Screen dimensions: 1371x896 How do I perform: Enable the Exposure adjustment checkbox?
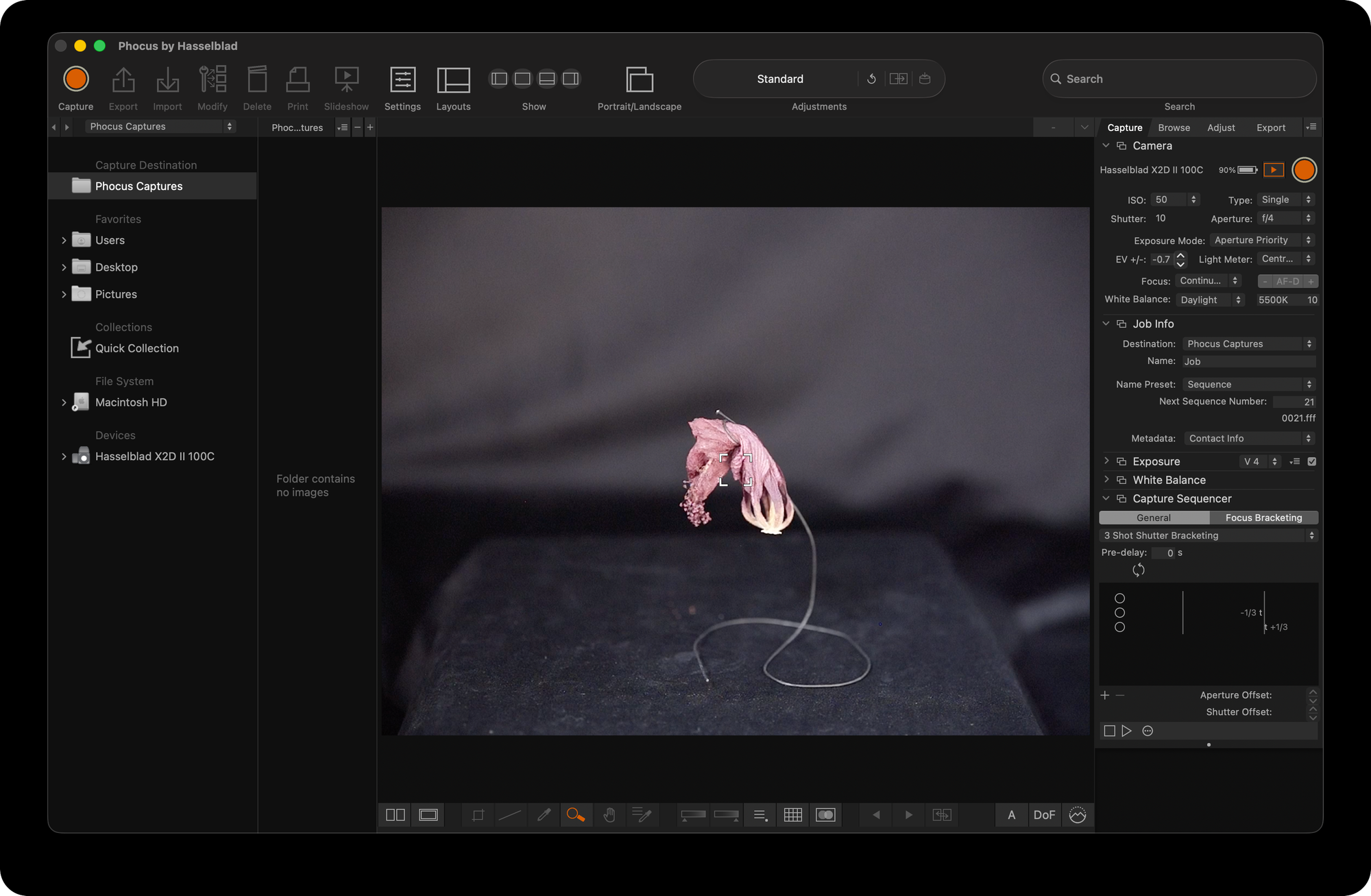click(x=1311, y=461)
